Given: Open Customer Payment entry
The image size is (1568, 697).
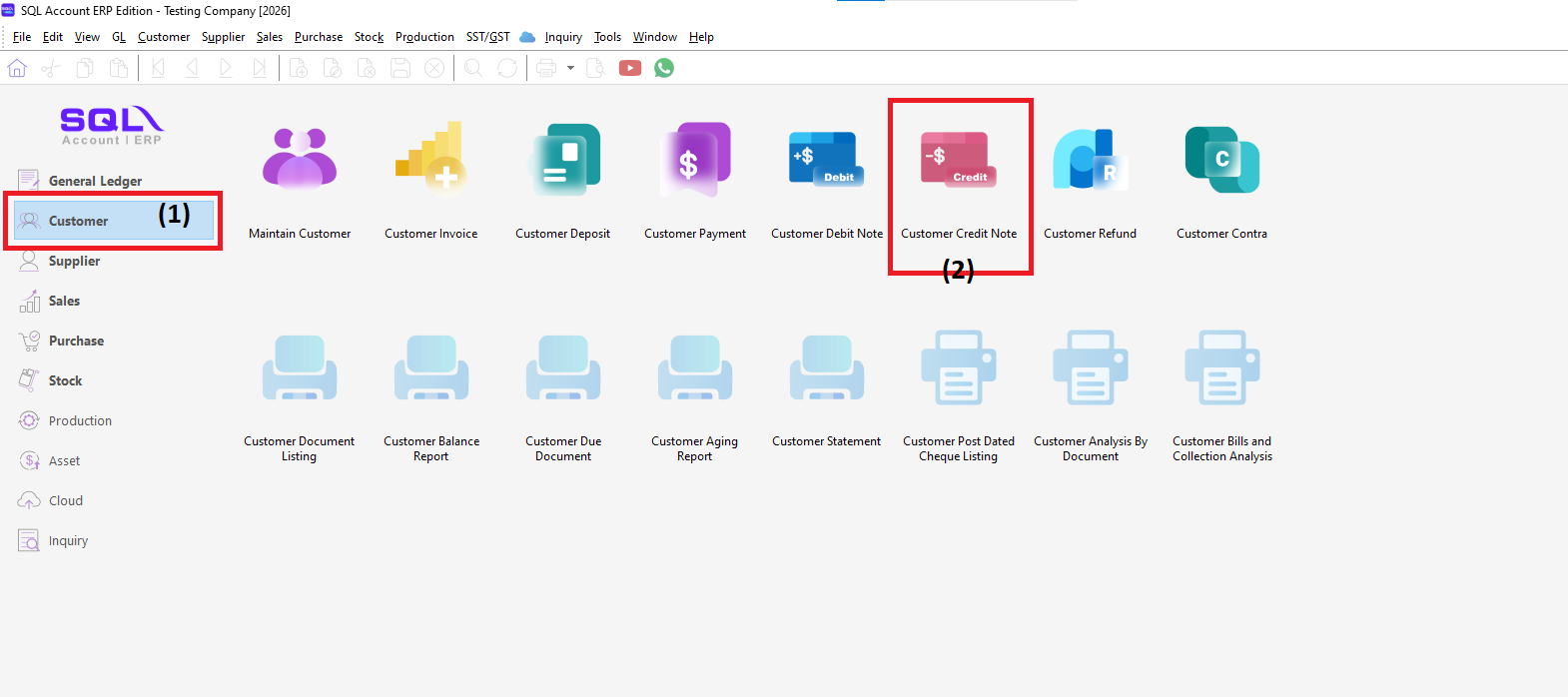Looking at the screenshot, I should [695, 159].
